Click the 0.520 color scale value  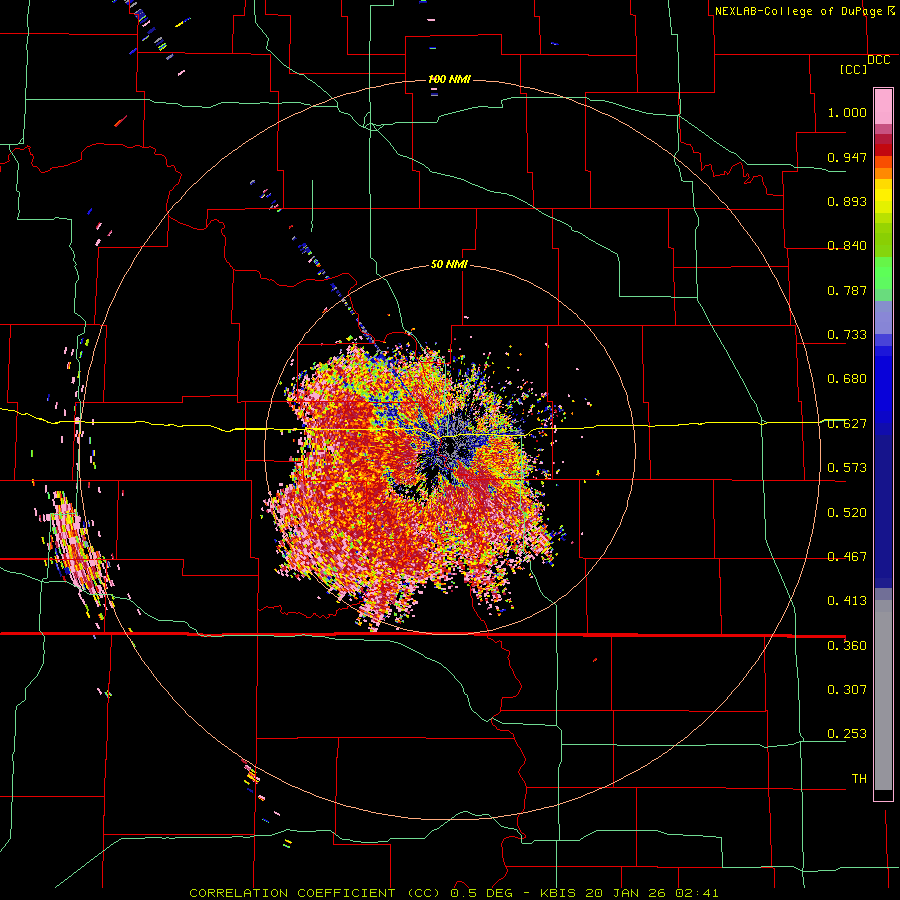coord(847,513)
